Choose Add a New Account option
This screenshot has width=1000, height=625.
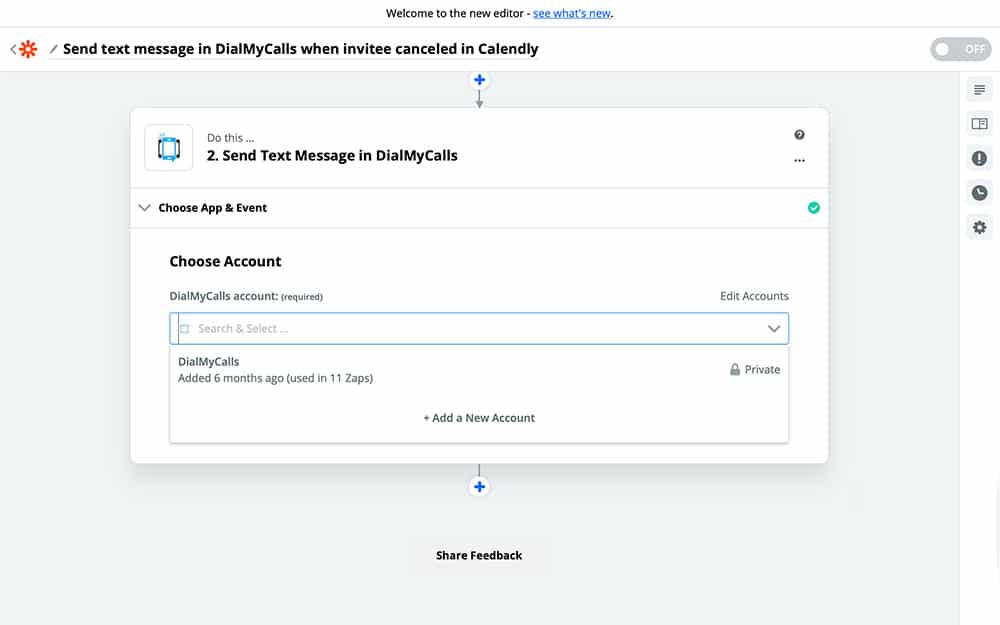479,418
